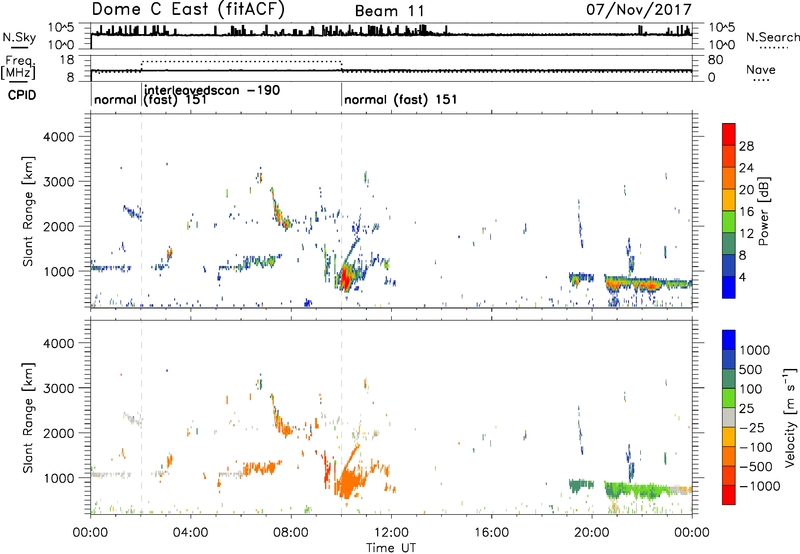This screenshot has width=800, height=554.
Task: Click the "CPID" row label
Action: point(22,95)
